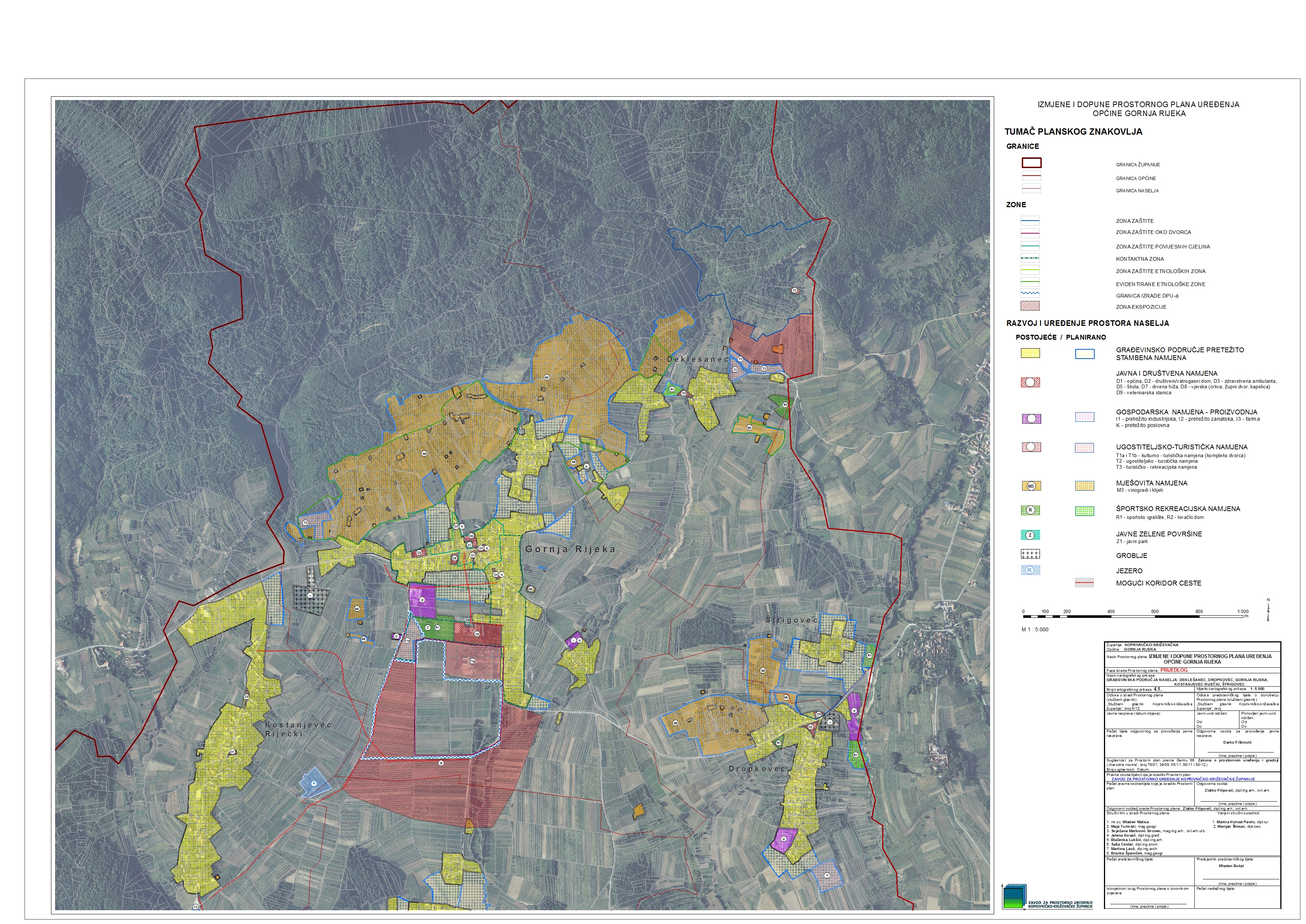Click the Gornja Rijeka settlement label on map
Viewport: 1306px width, 924px height.
coord(570,549)
